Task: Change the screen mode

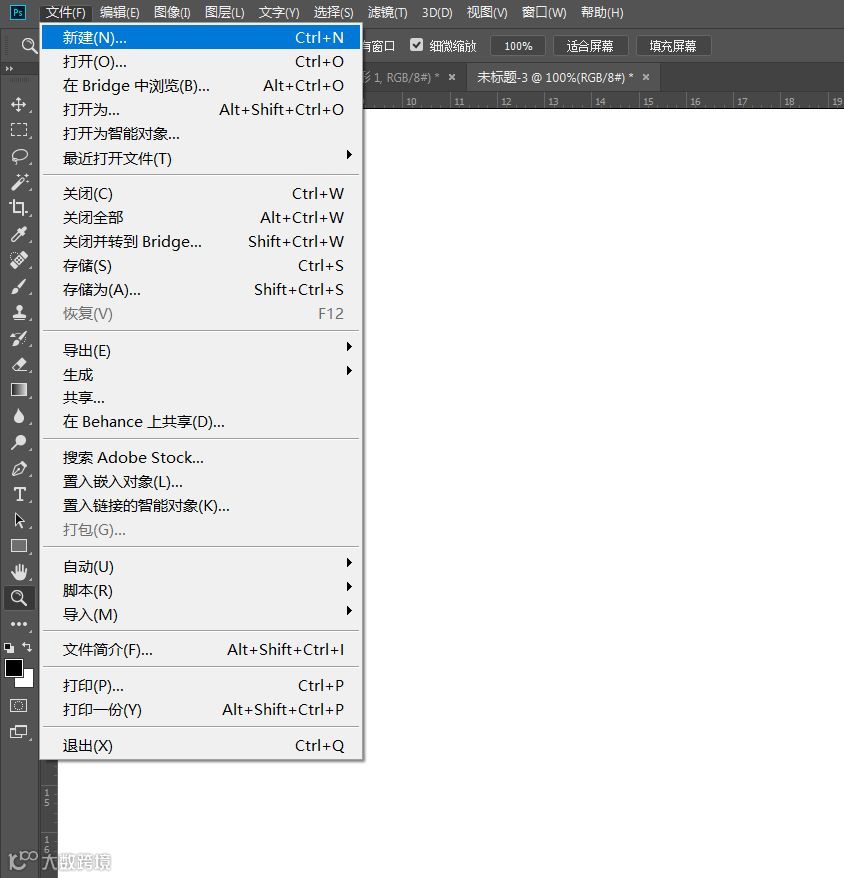Action: click(x=18, y=732)
